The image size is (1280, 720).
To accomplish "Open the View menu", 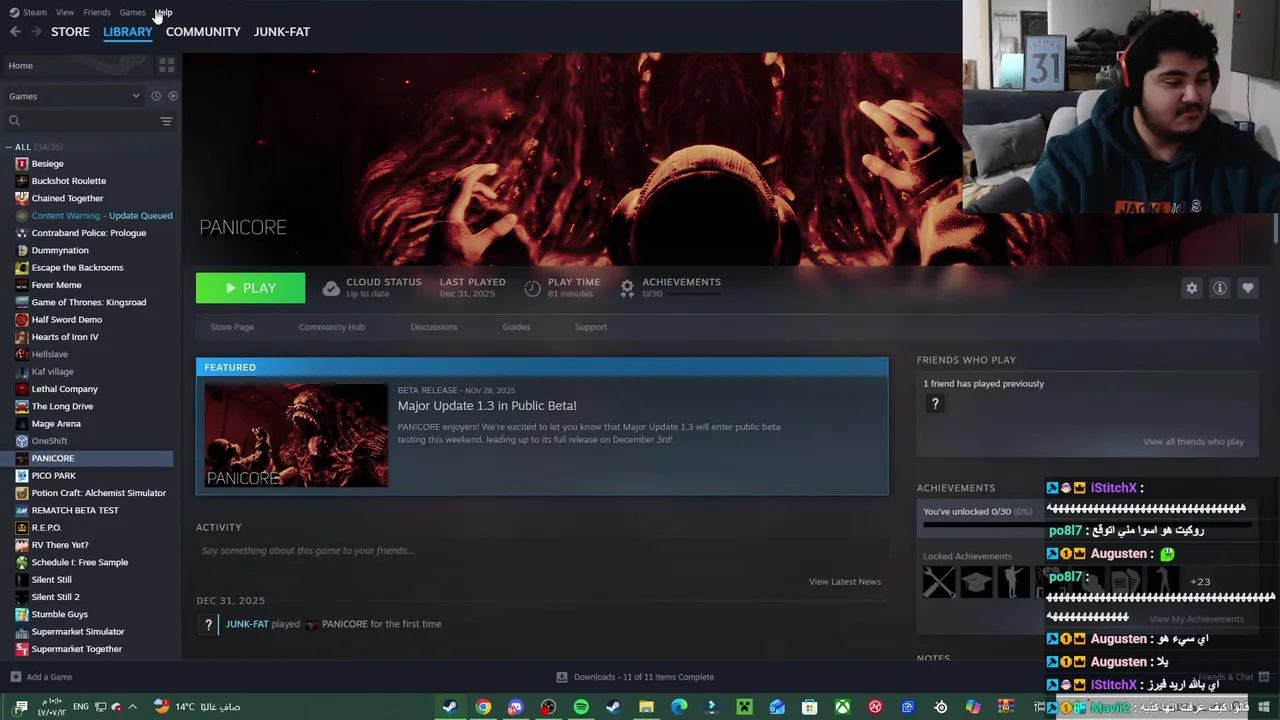I will point(65,12).
